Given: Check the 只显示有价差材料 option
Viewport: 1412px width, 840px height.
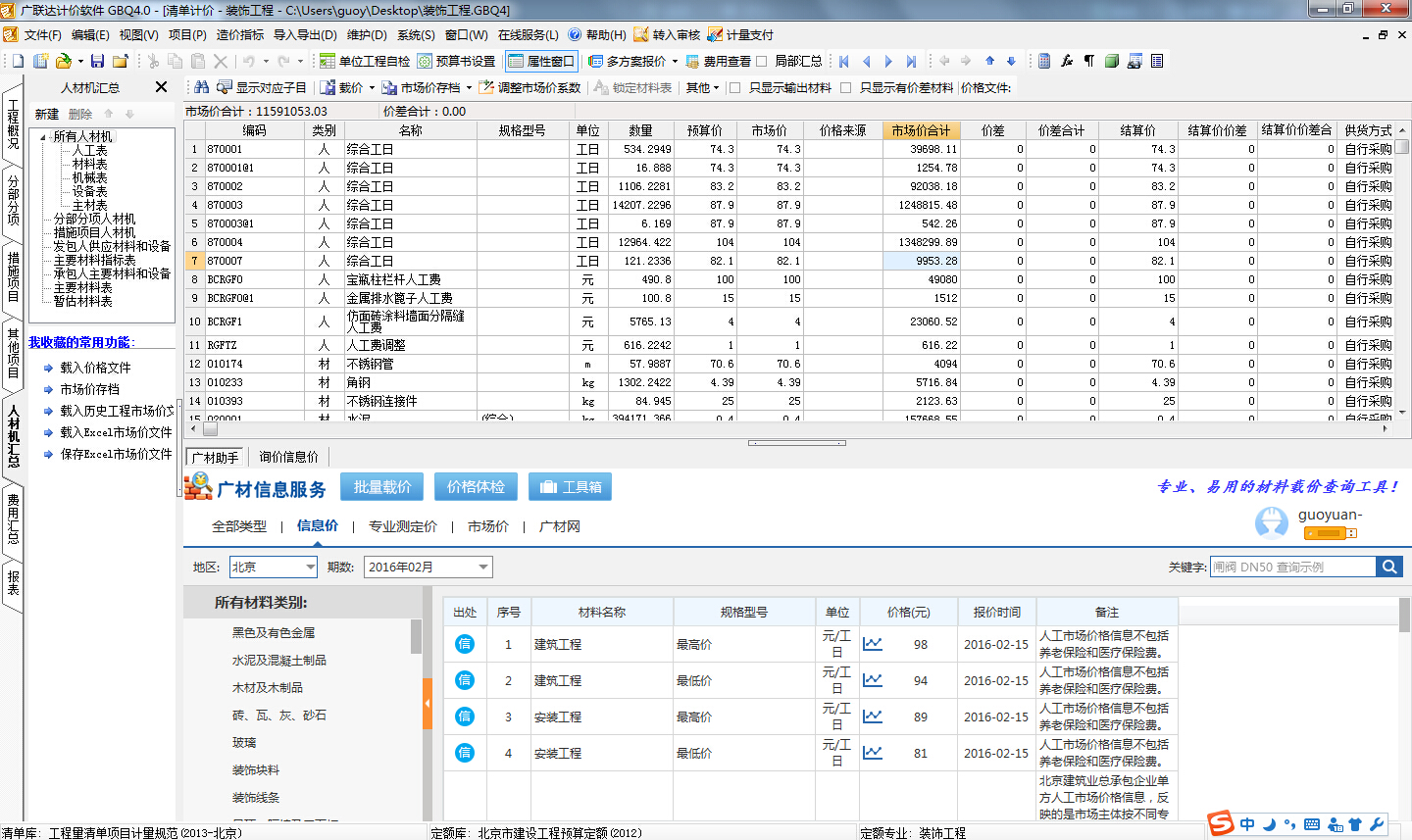Looking at the screenshot, I should click(x=846, y=87).
